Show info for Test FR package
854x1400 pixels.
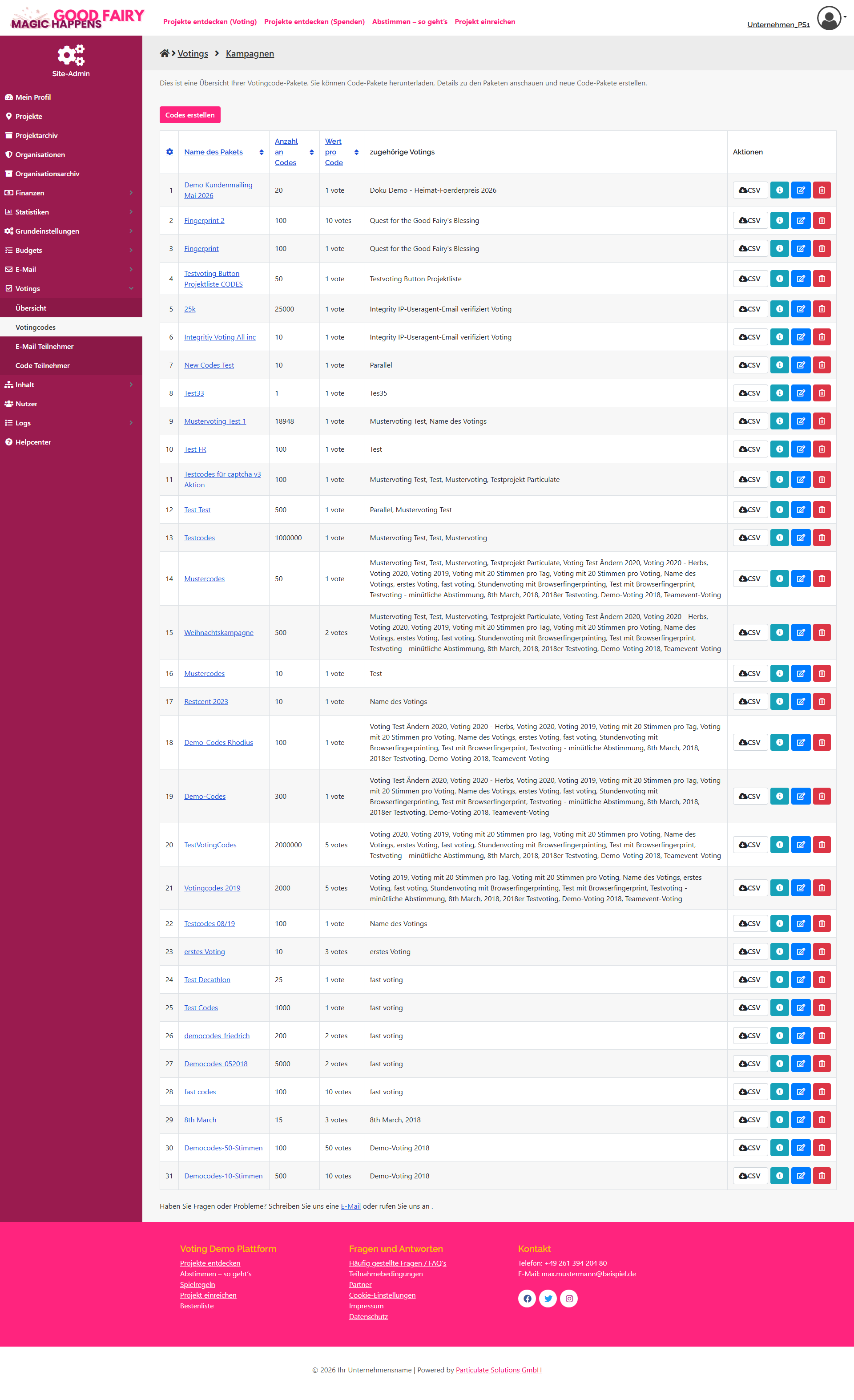pyautogui.click(x=780, y=449)
